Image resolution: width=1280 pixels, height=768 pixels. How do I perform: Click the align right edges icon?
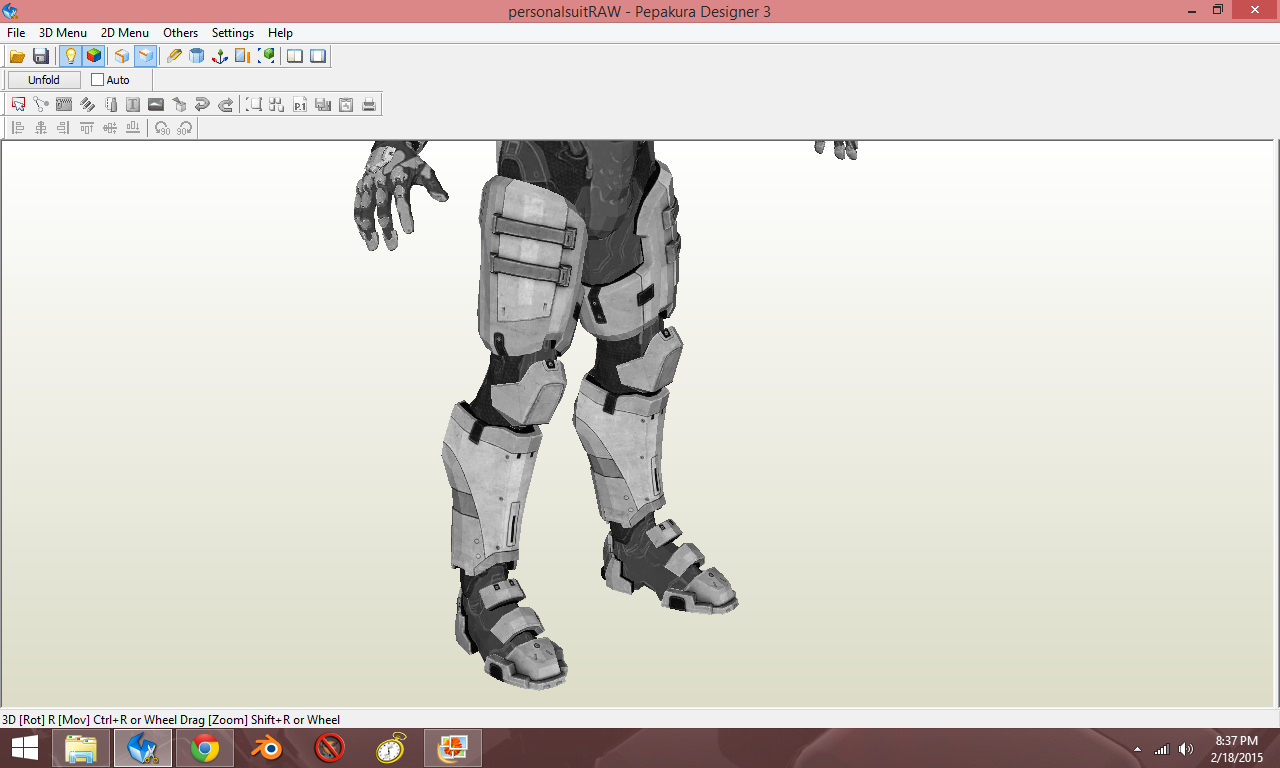pos(64,128)
